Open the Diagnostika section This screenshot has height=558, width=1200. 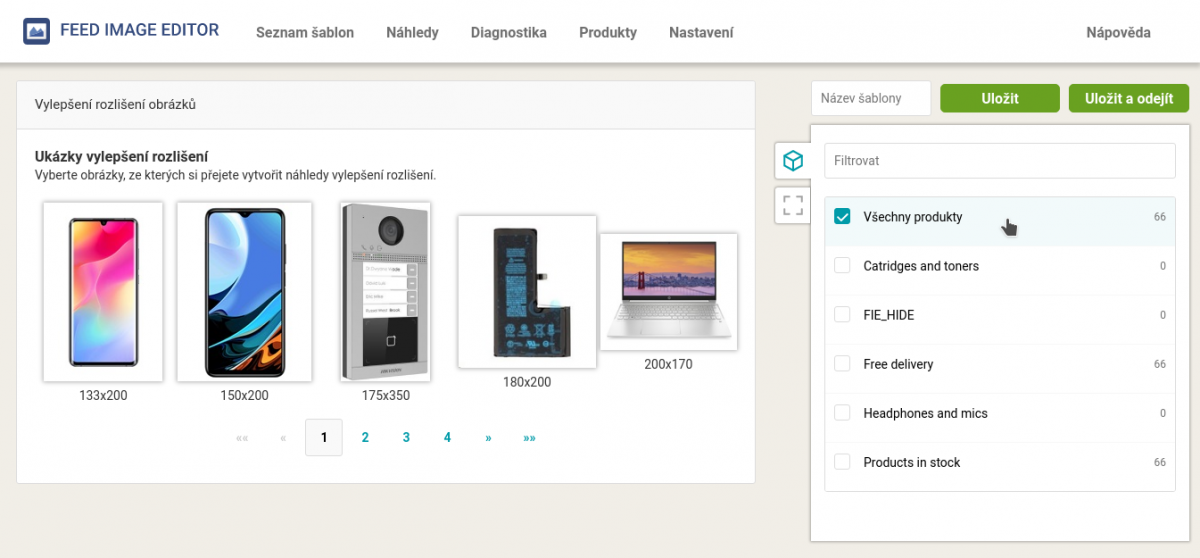click(509, 32)
